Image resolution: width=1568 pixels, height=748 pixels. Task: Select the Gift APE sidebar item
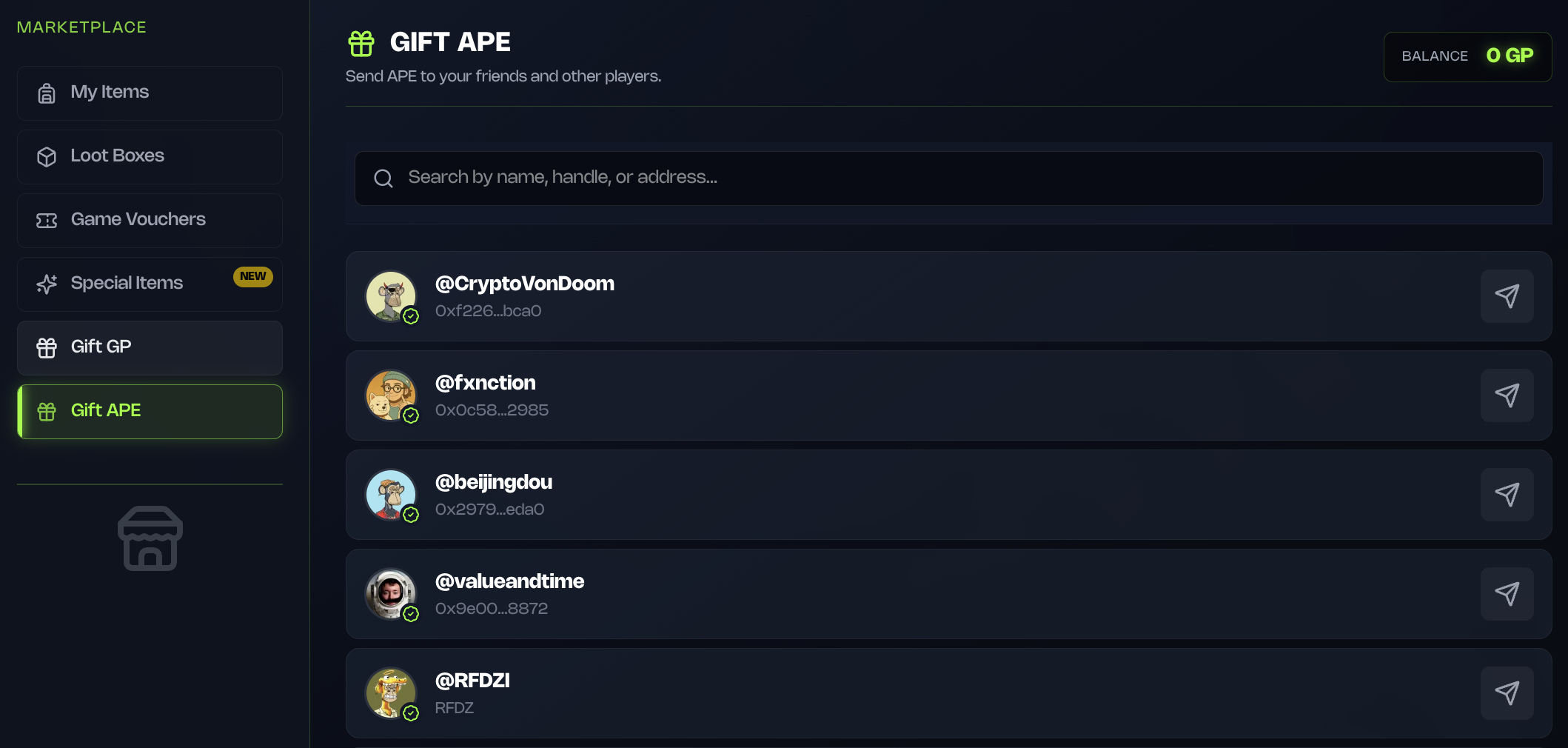coord(150,411)
